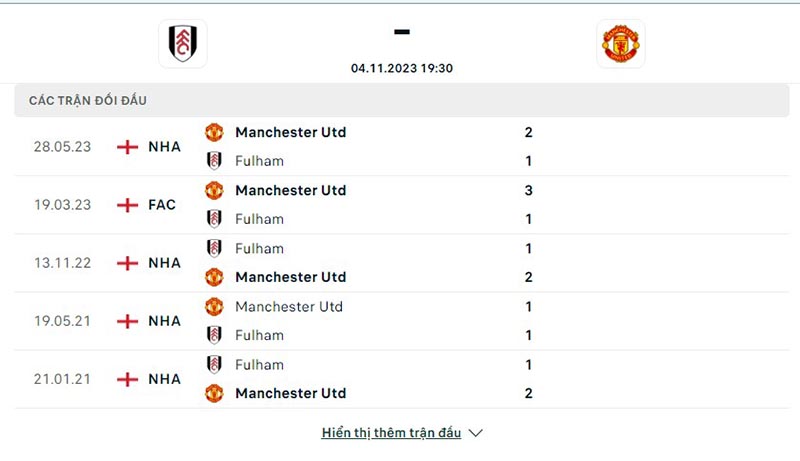The image size is (800, 461).
Task: Expand more matches with the chevron arrow
Action: (x=476, y=433)
